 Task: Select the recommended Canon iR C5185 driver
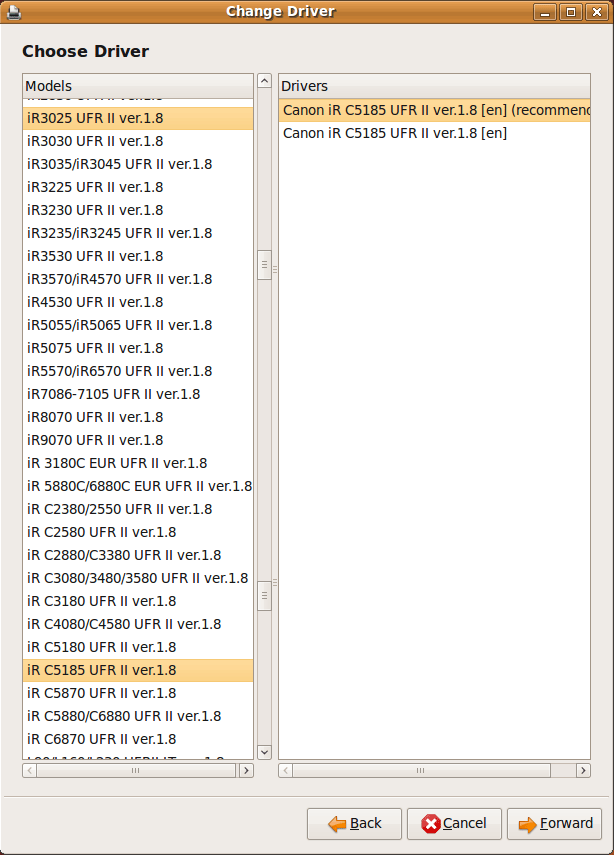click(435, 110)
